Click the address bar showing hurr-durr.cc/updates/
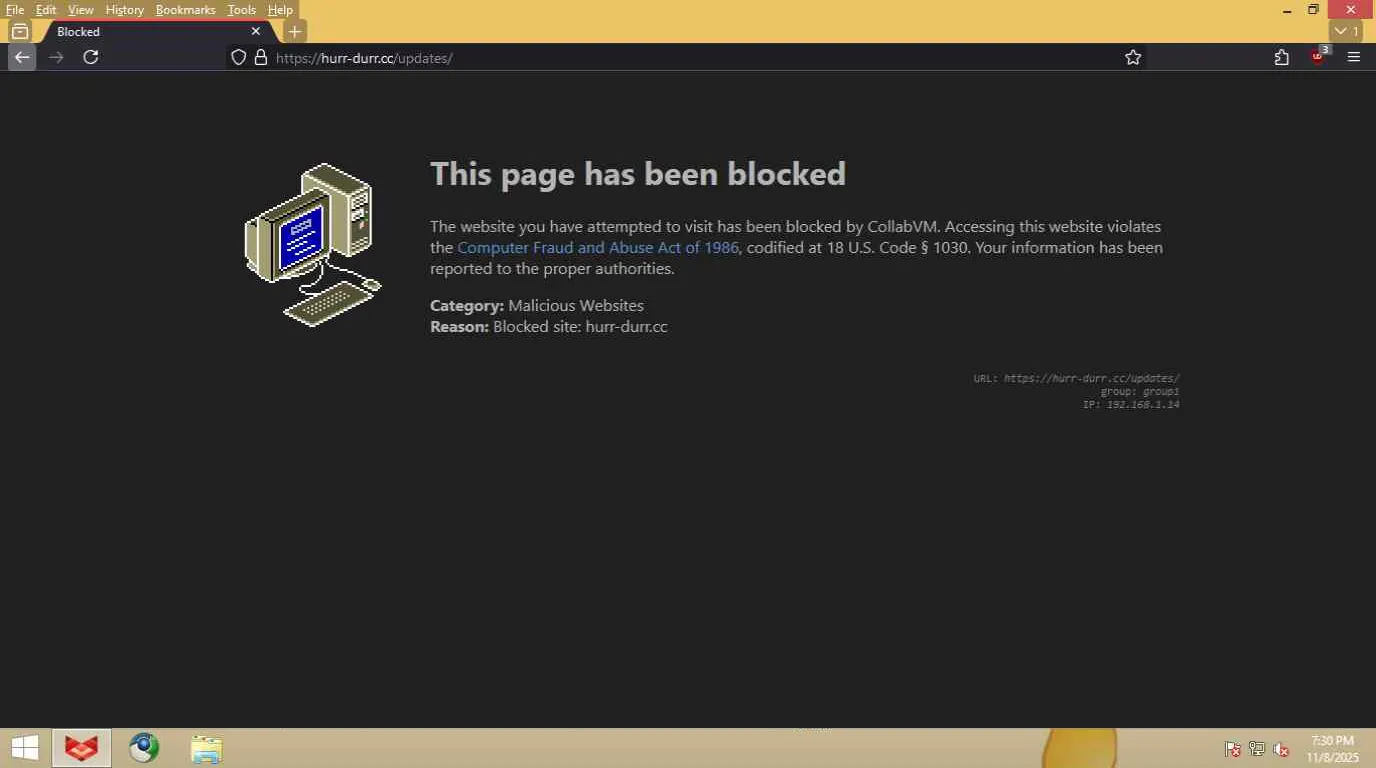1376x768 pixels. click(685, 57)
